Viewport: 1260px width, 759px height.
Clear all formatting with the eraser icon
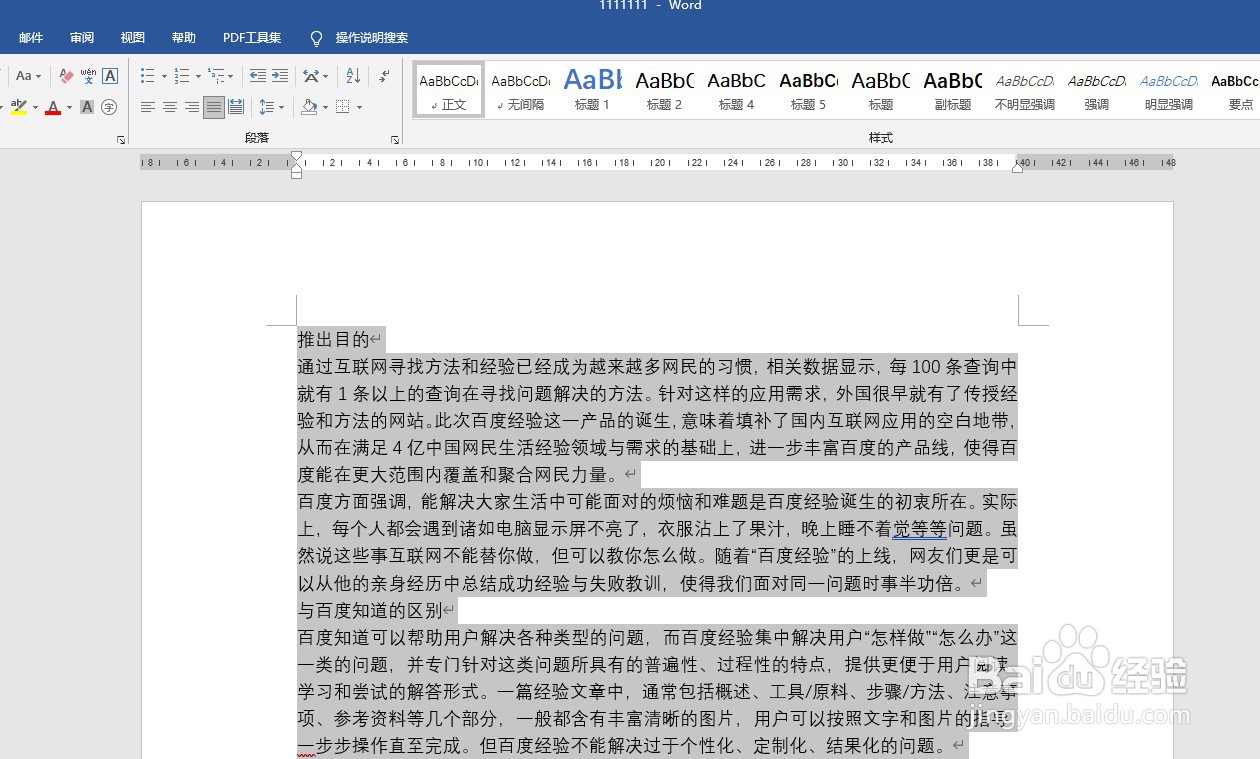(66, 76)
